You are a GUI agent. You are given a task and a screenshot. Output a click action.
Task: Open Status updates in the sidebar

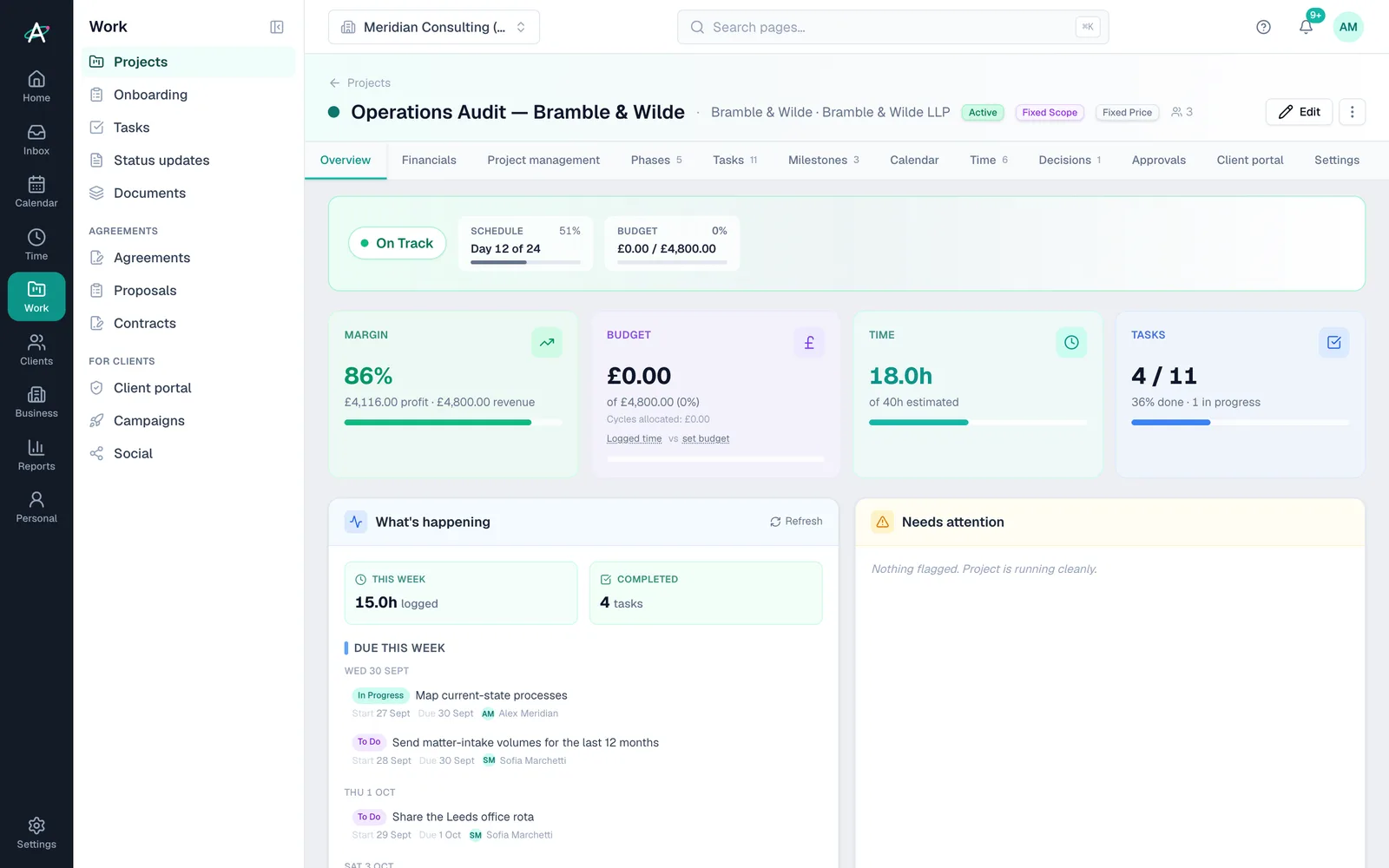coord(188,161)
